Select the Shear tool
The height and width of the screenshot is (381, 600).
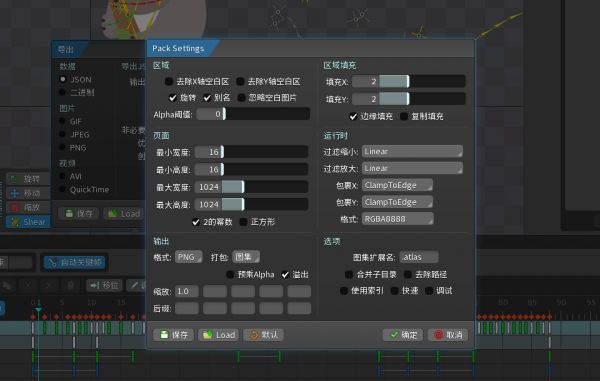coord(28,222)
